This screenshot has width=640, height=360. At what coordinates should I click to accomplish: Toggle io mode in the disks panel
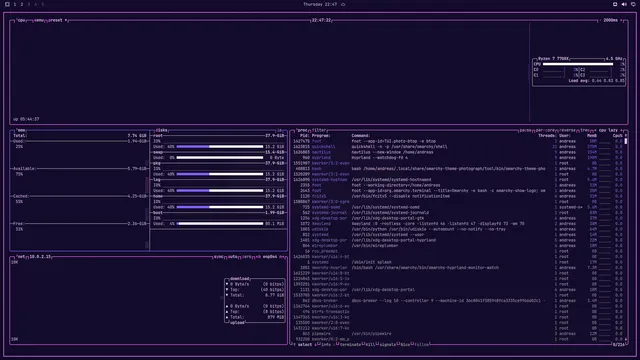[280, 130]
